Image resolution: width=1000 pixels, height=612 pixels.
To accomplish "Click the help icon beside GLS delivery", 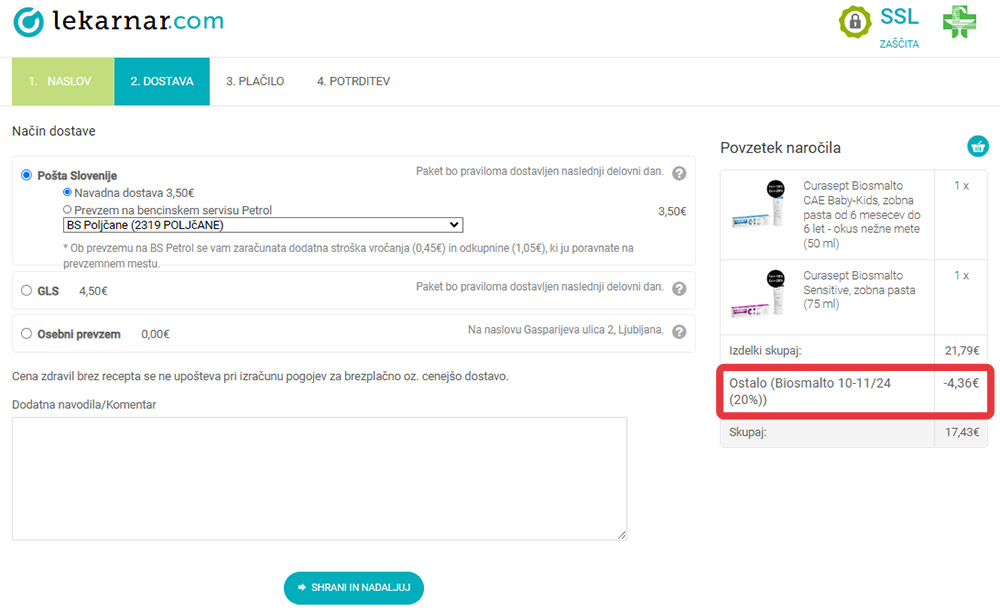I will tap(679, 289).
